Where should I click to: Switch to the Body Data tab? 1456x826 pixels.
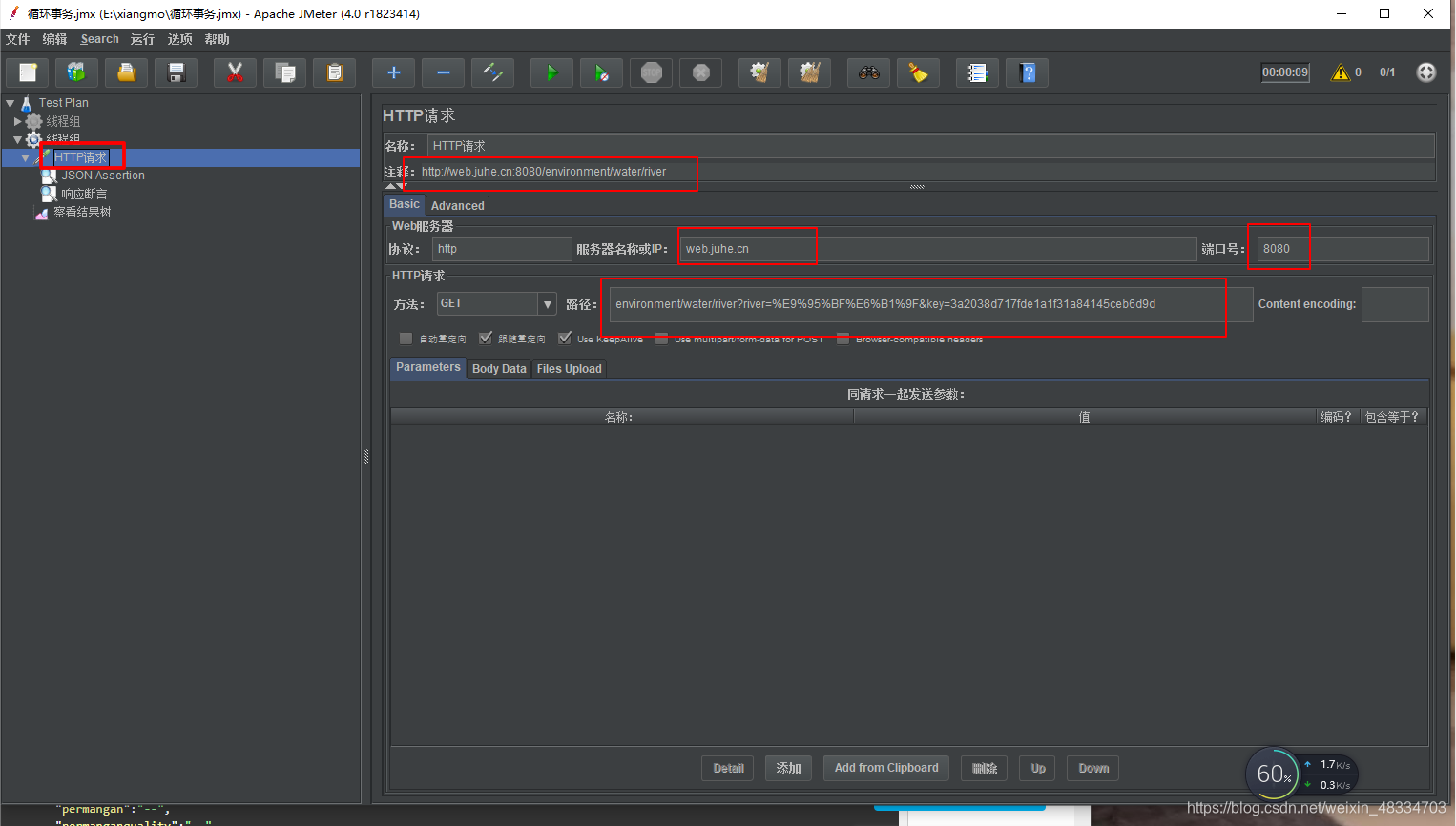[499, 369]
